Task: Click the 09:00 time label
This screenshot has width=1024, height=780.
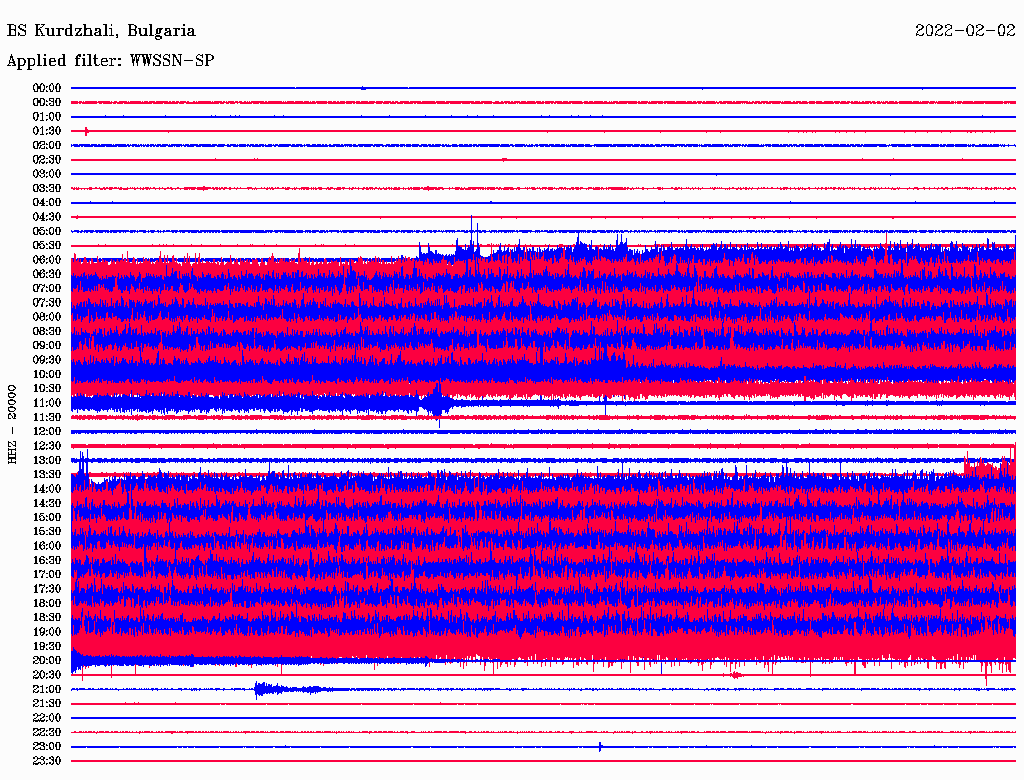Action: 47,346
